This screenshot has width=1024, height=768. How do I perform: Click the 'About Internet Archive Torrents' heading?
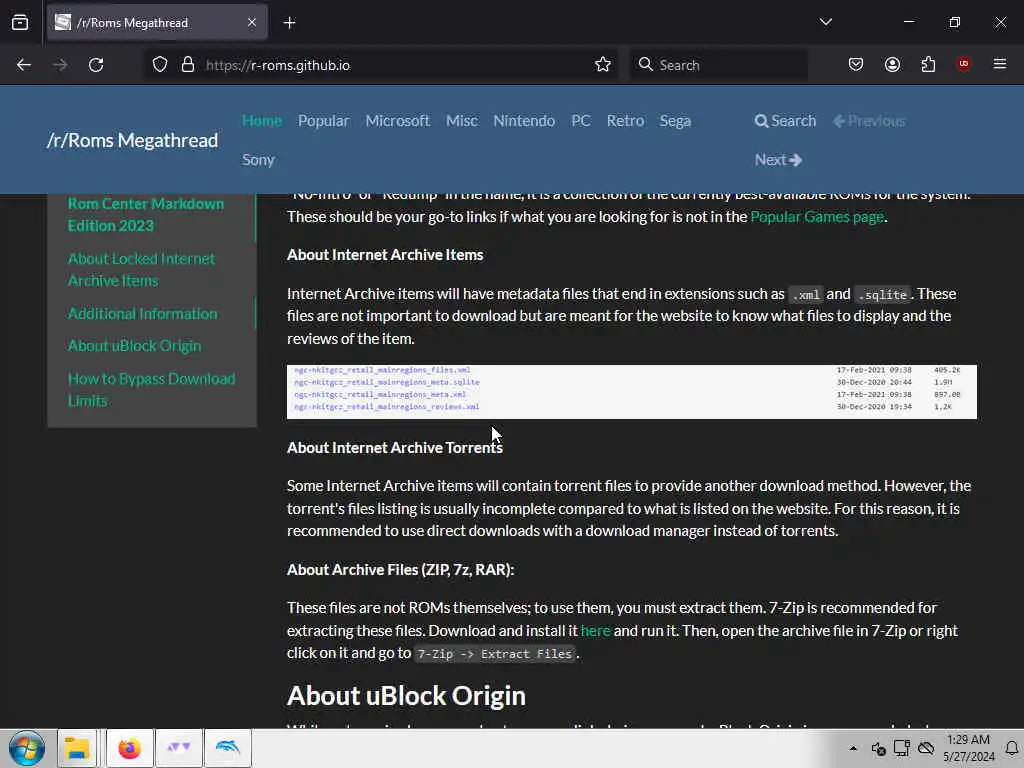point(394,447)
